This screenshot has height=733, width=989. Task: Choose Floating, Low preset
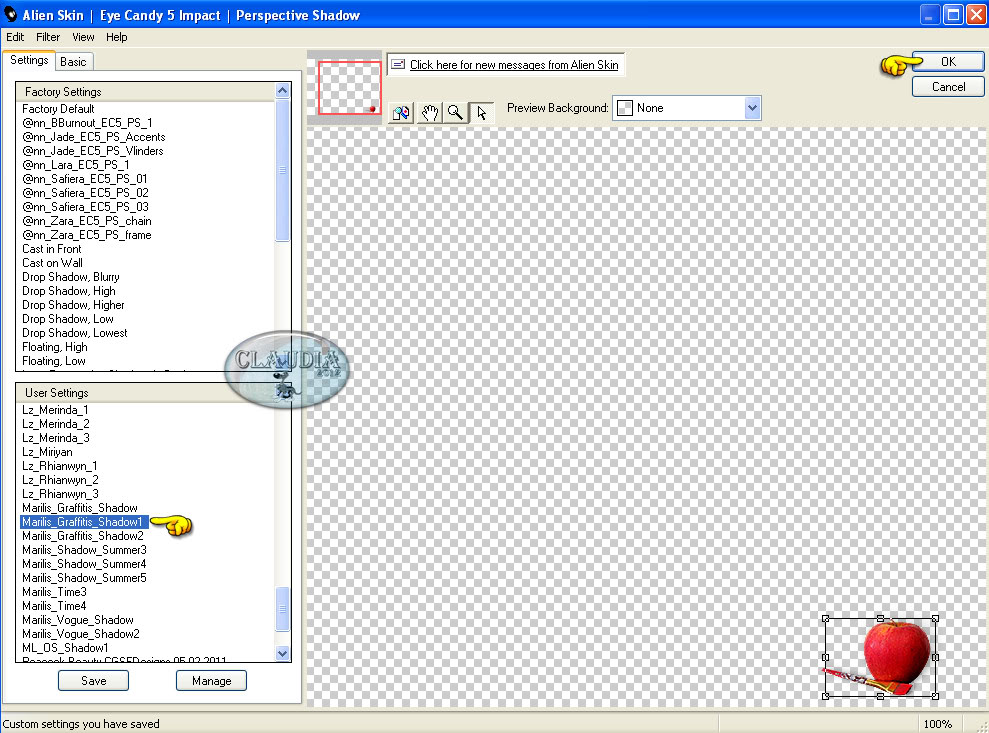click(54, 361)
